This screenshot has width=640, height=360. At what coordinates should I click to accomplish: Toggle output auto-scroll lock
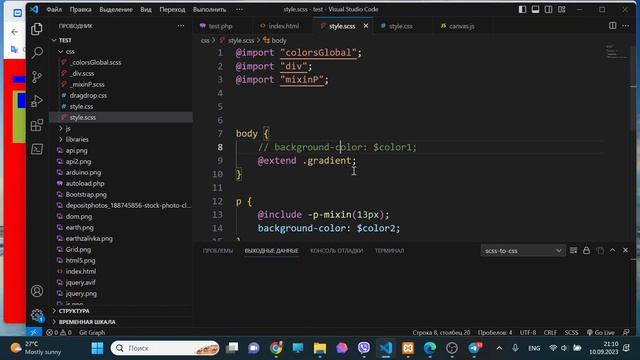[x=587, y=250]
